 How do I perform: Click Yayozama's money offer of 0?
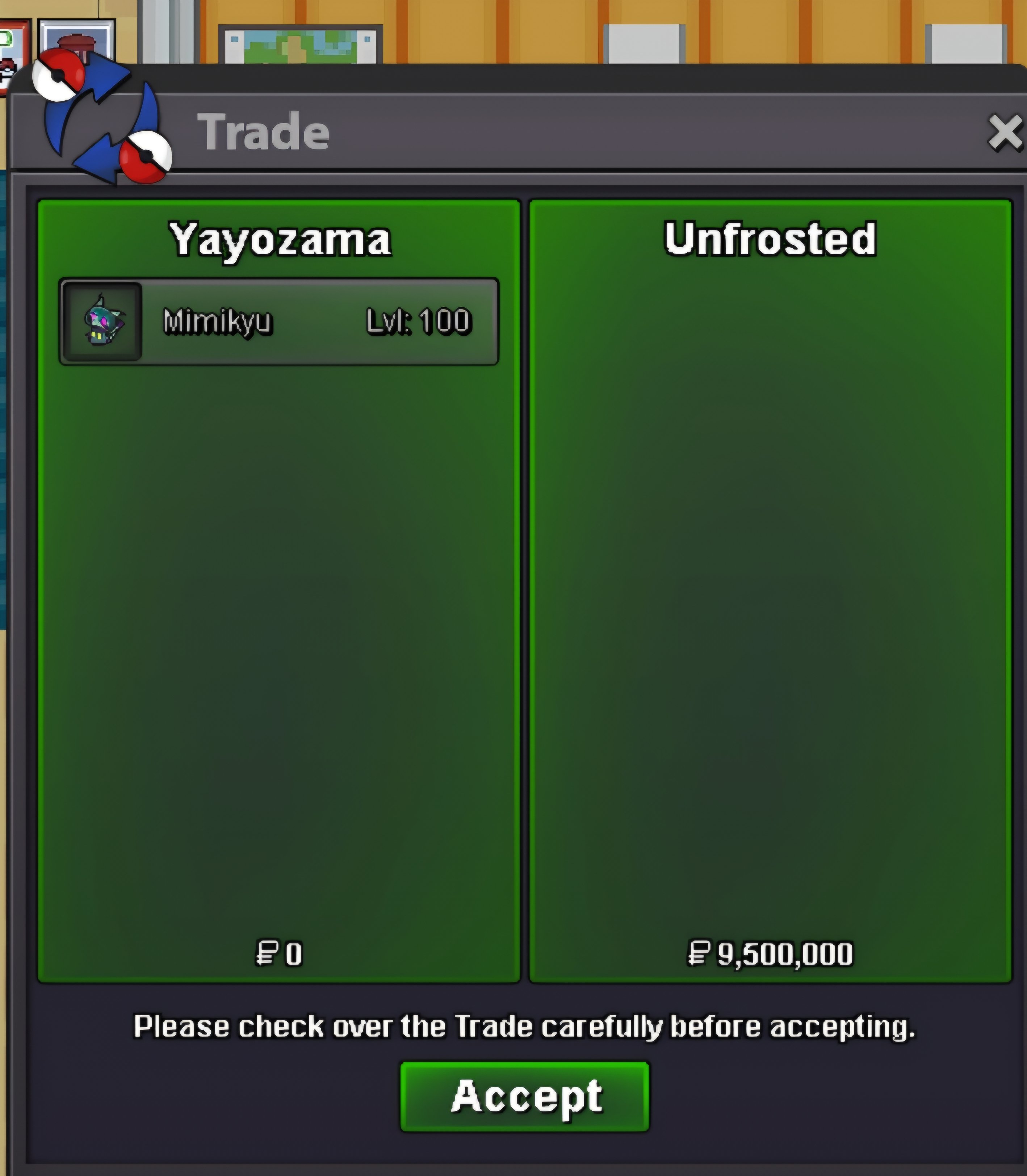[x=279, y=954]
